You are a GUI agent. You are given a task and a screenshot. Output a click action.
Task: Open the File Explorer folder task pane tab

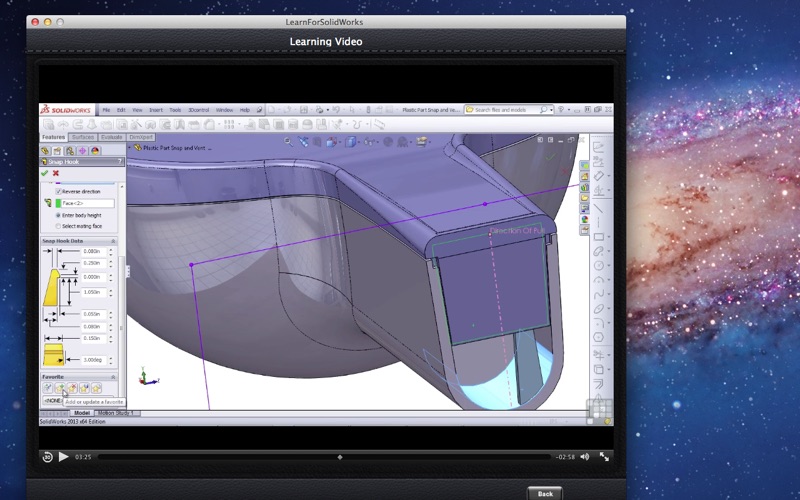pos(584,198)
